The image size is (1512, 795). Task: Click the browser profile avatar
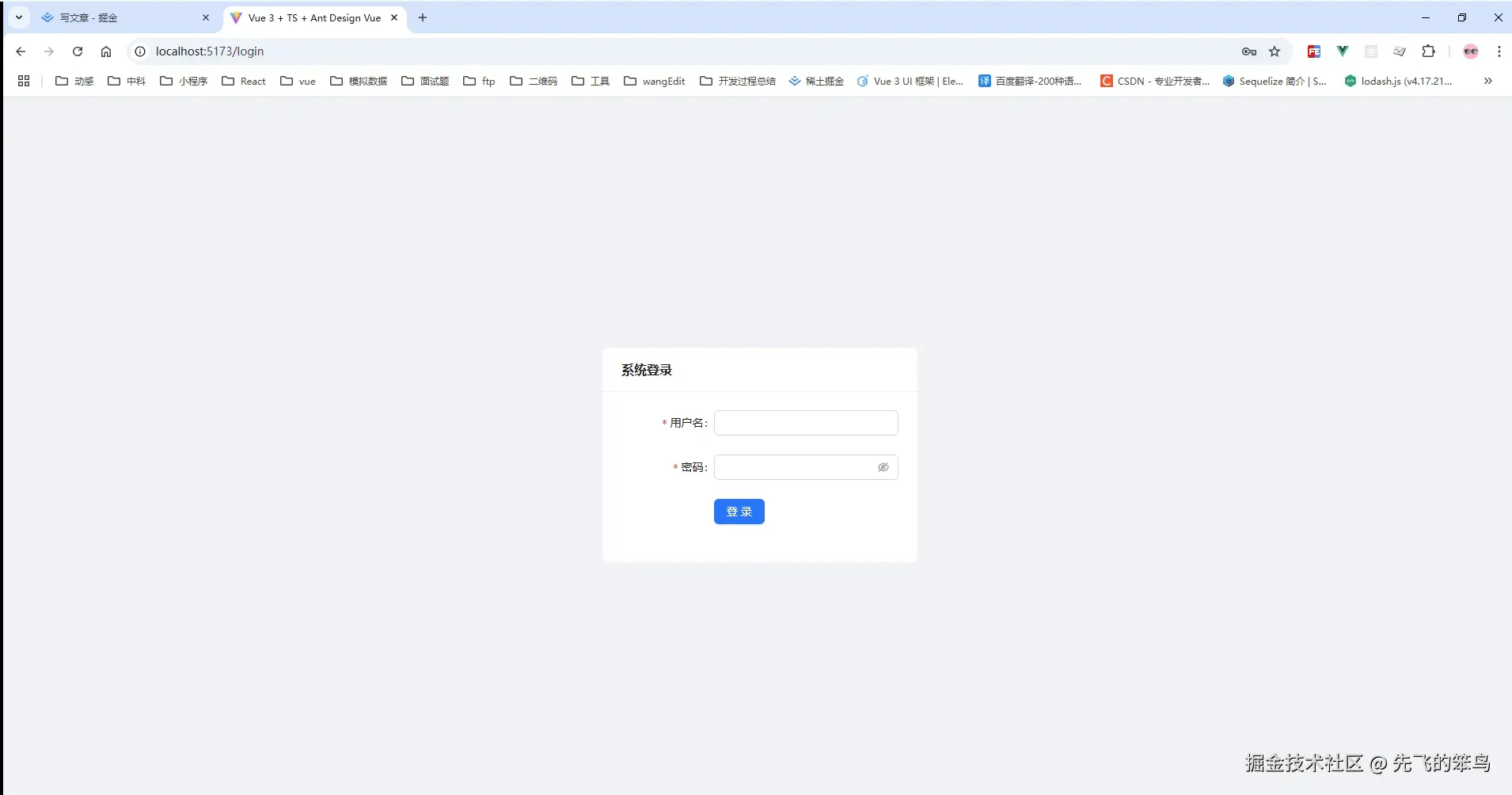1471,51
